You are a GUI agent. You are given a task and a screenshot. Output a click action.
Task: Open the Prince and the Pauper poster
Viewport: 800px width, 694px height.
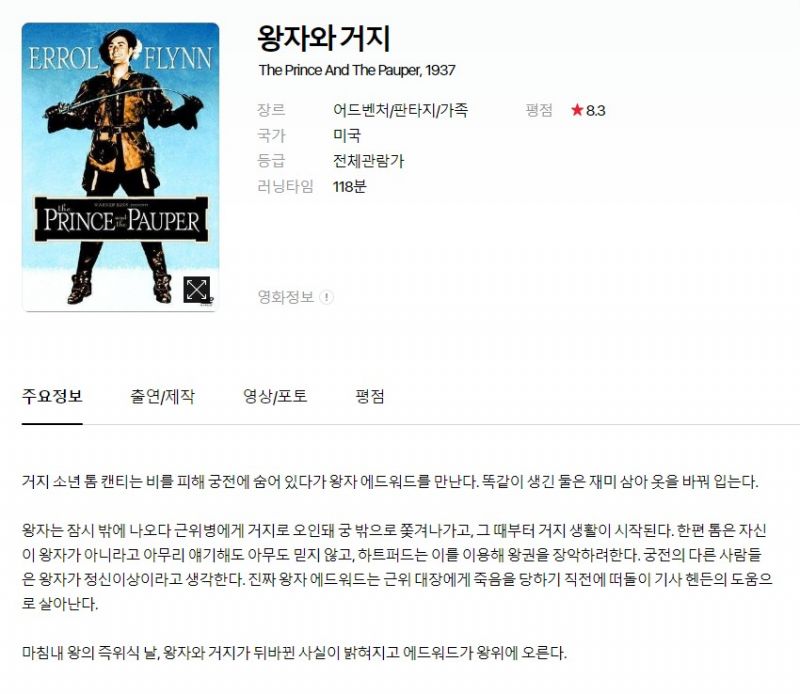tap(120, 167)
